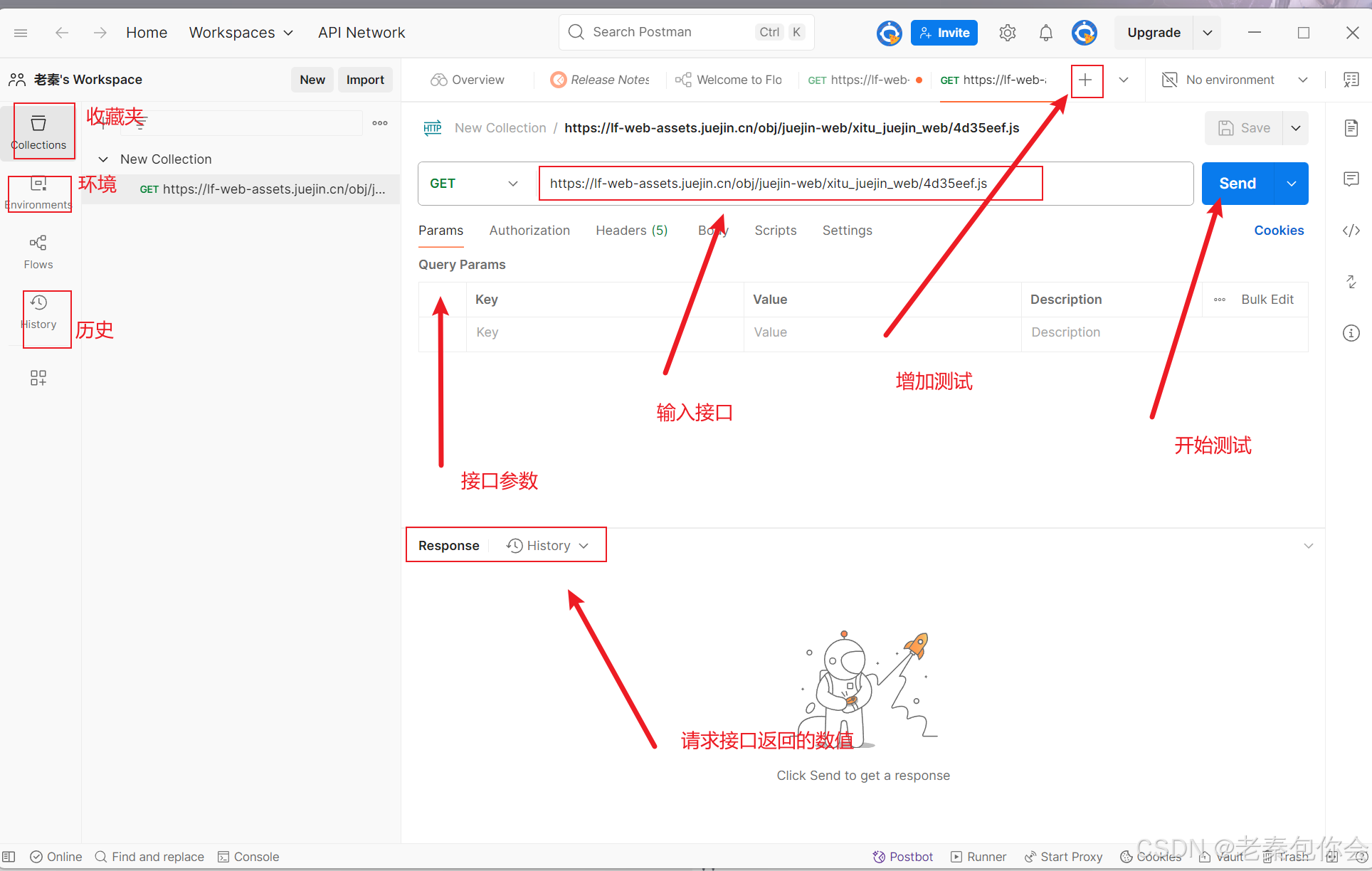Select the Headers (5) tab
This screenshot has height=871, width=1372.
point(631,231)
